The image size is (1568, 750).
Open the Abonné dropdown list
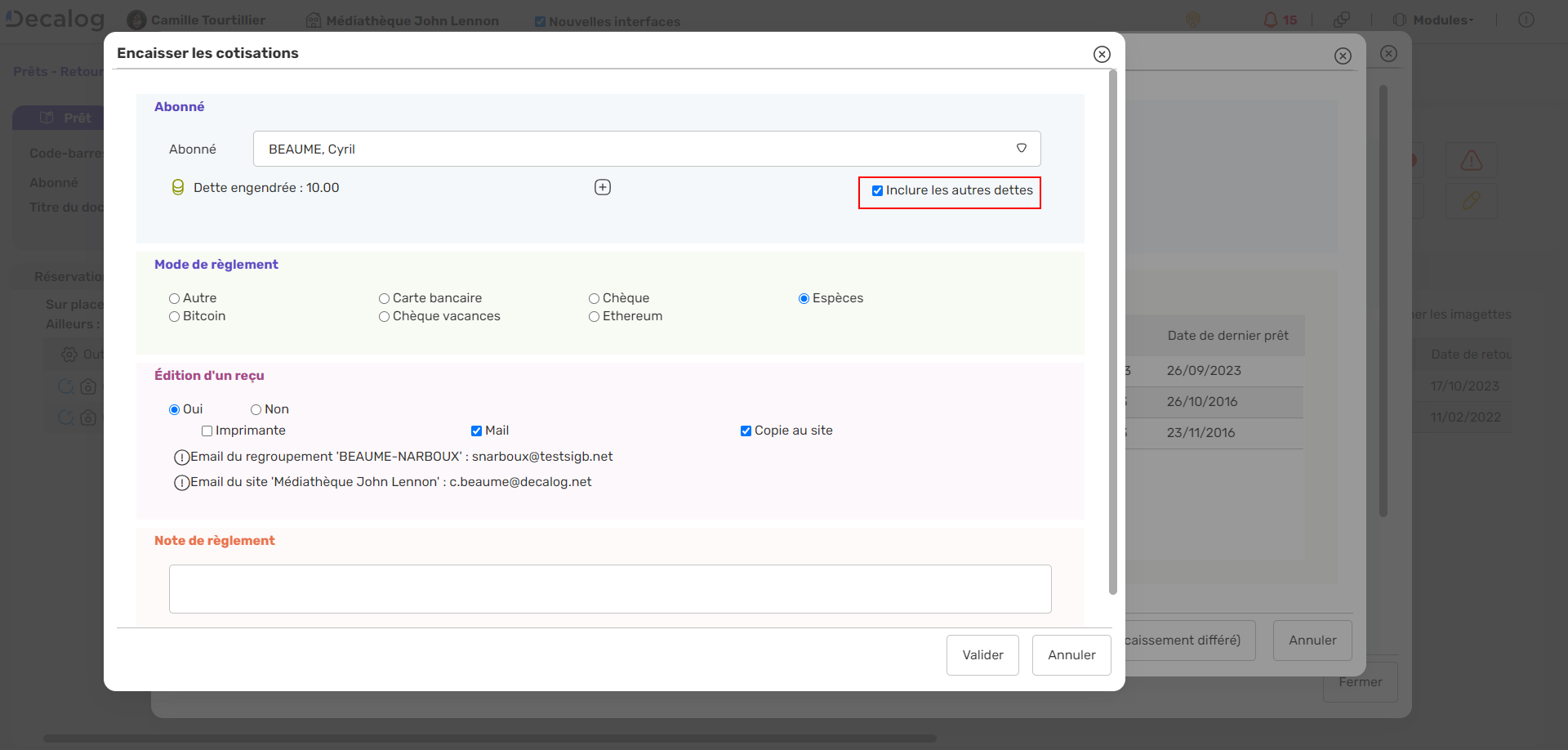click(x=1021, y=149)
